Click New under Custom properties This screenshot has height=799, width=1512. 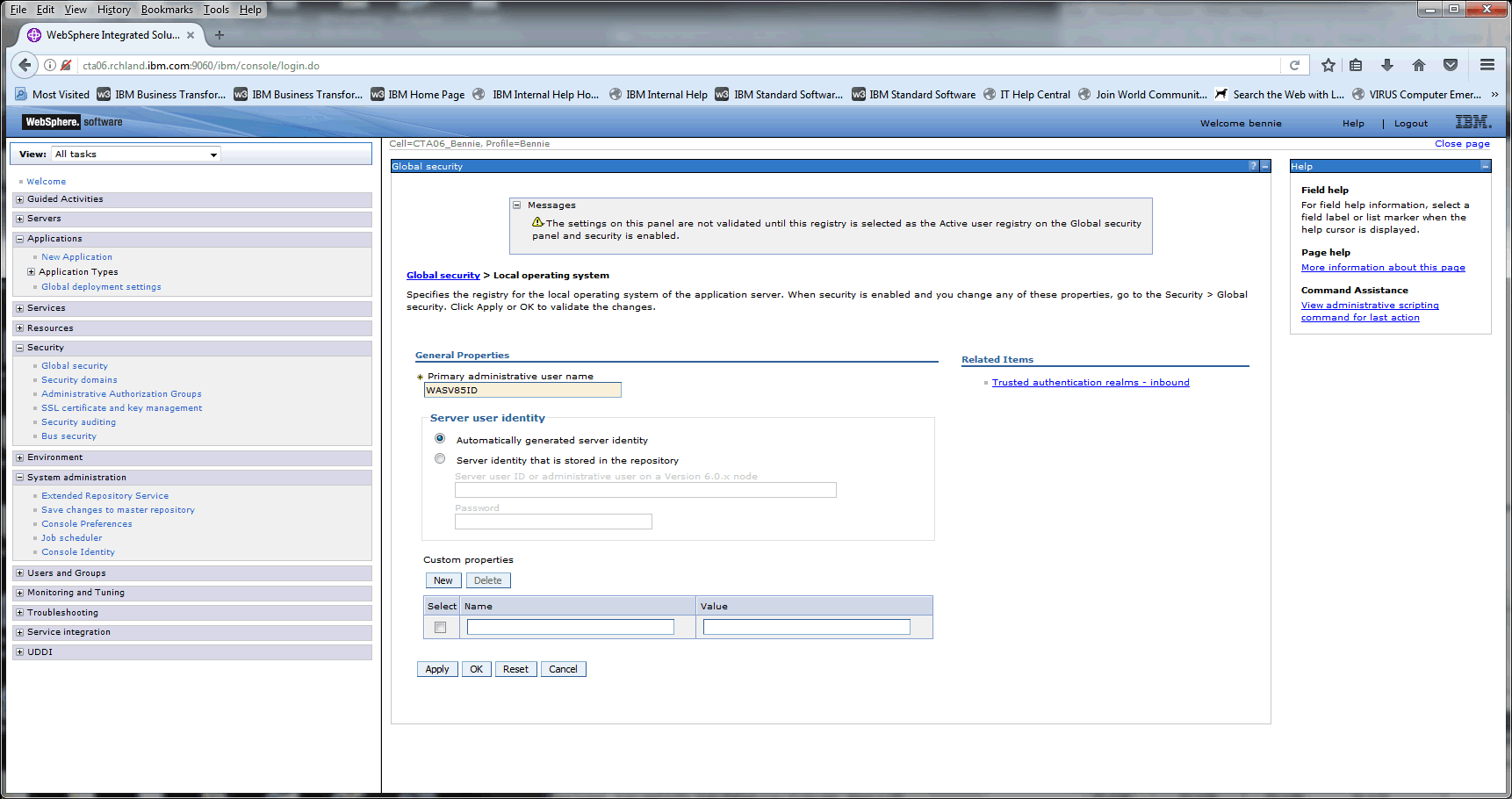click(443, 580)
